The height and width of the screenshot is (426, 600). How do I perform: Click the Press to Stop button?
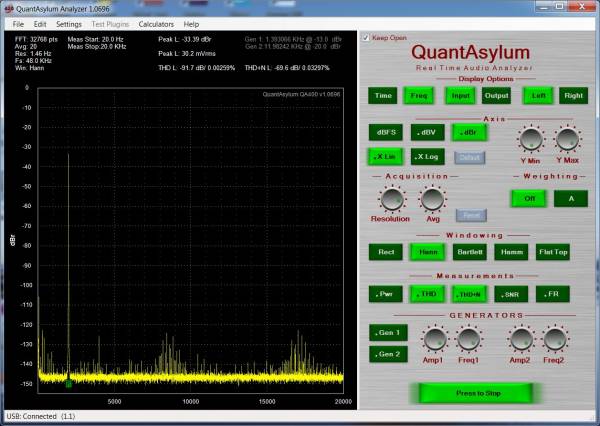pyautogui.click(x=477, y=393)
